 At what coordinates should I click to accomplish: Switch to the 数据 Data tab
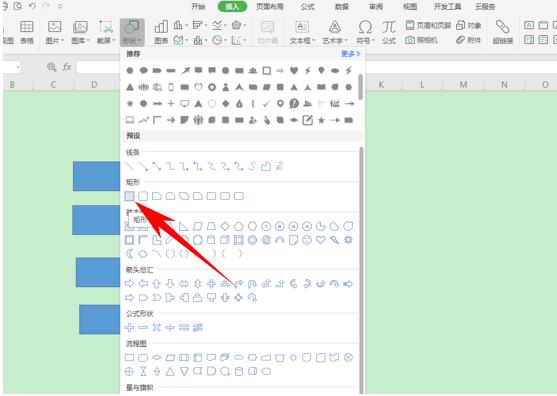(x=342, y=6)
